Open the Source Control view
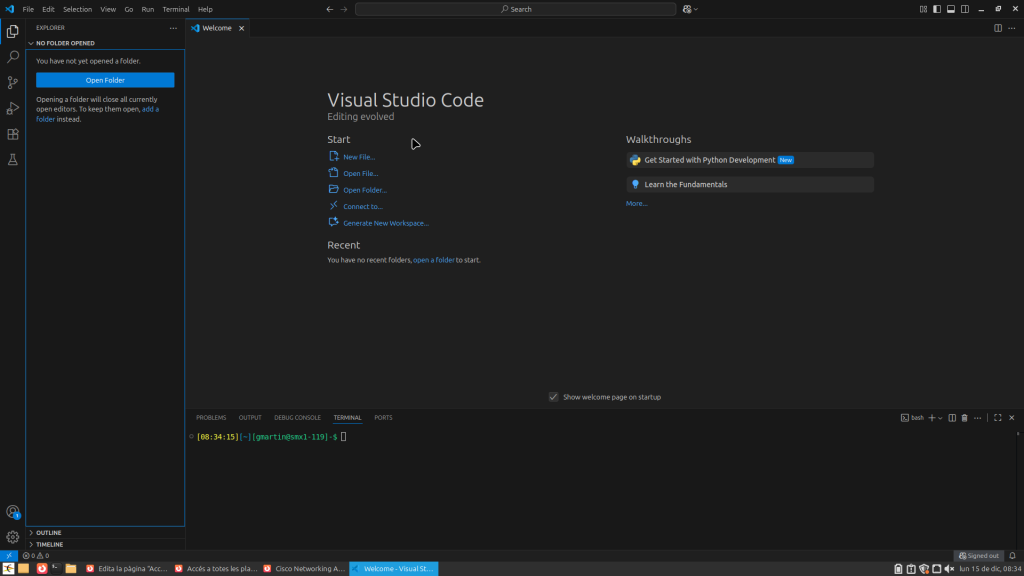The image size is (1024, 576). coord(13,83)
